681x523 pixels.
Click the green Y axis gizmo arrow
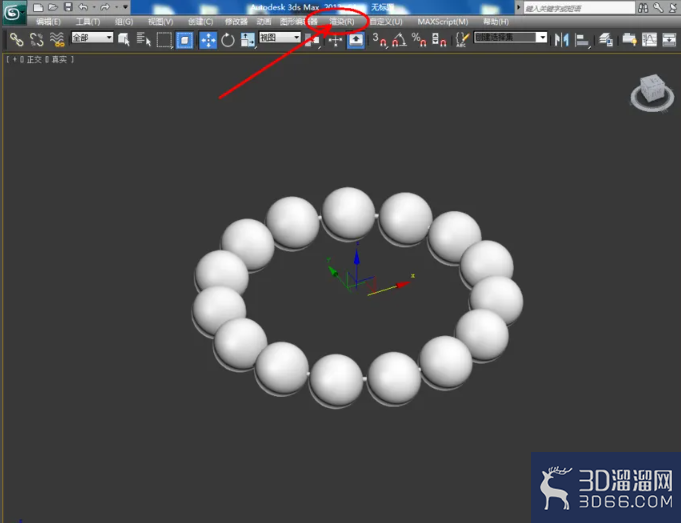click(333, 271)
